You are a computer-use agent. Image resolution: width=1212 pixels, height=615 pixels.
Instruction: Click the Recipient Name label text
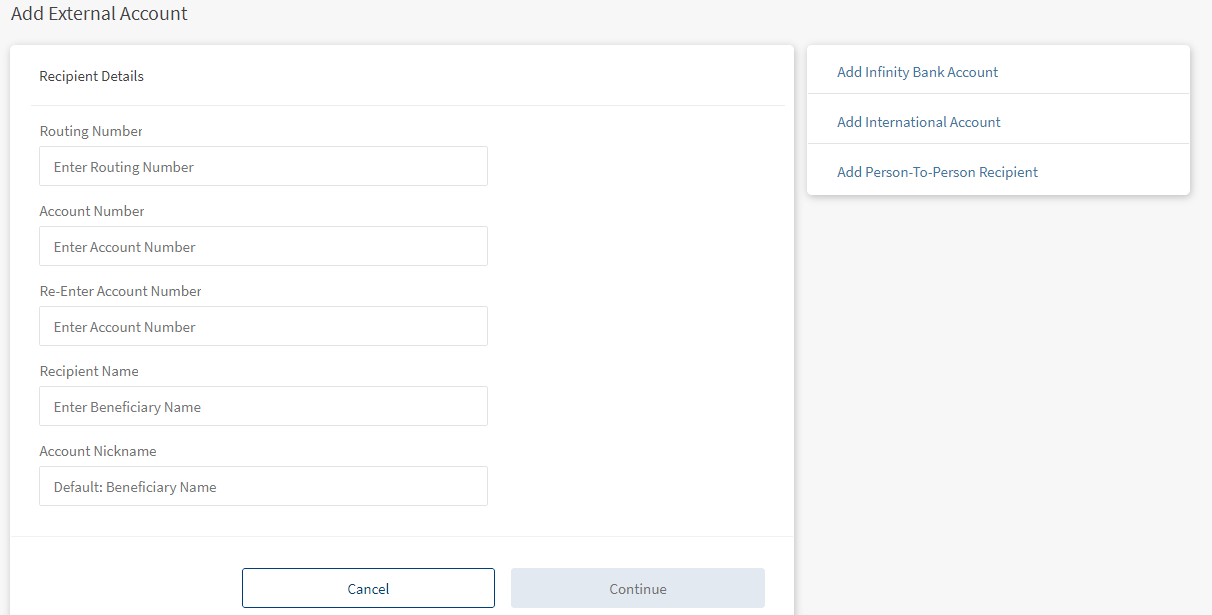pyautogui.click(x=89, y=371)
